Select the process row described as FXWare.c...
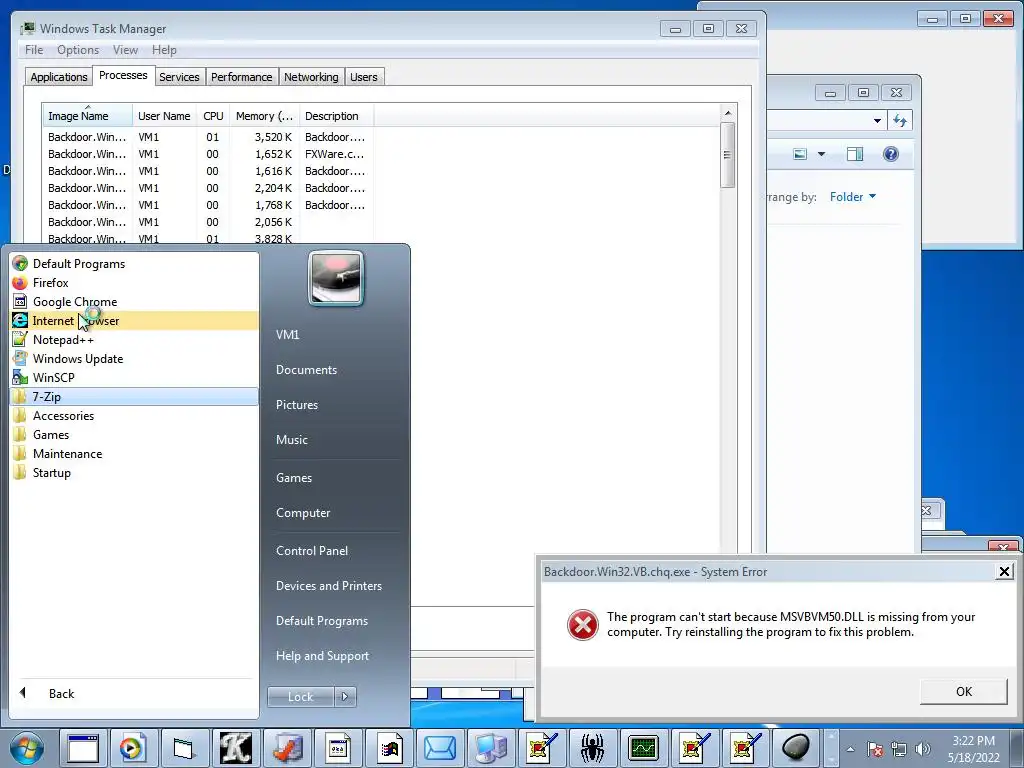Viewport: 1024px width, 768px height. pyautogui.click(x=208, y=154)
